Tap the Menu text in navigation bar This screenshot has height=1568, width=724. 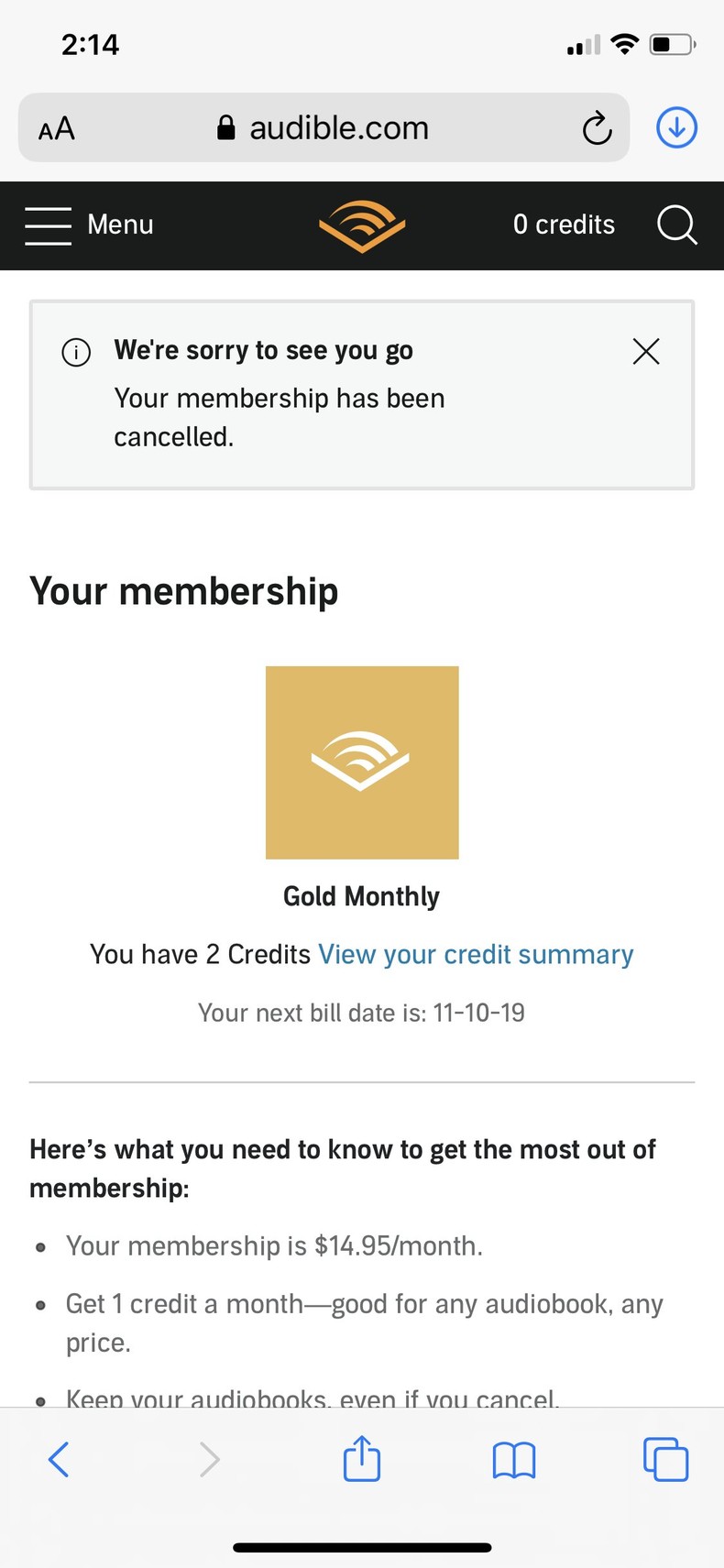click(x=120, y=225)
